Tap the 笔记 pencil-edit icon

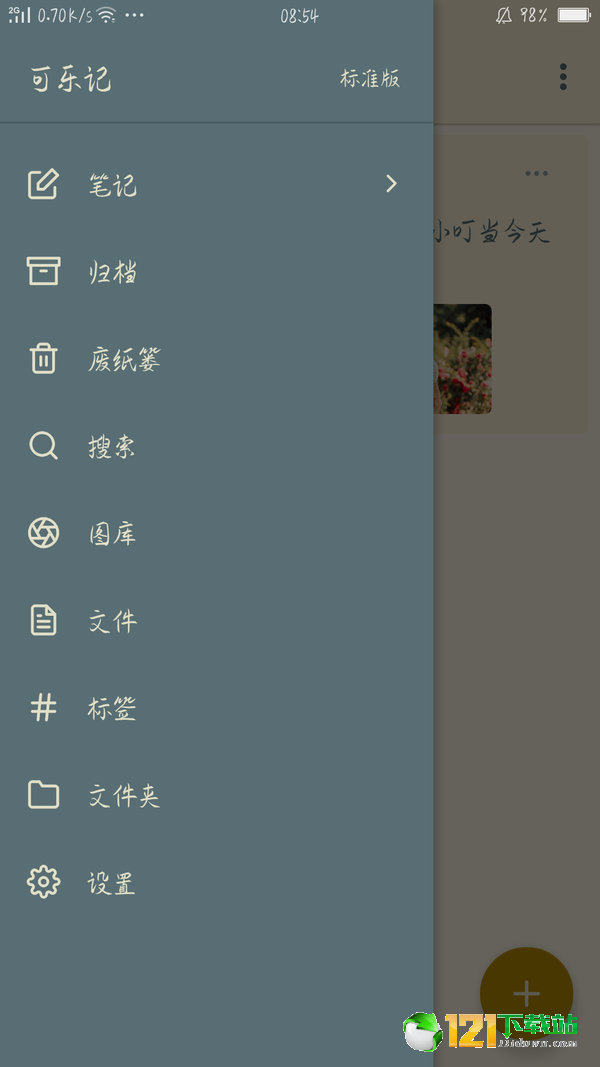click(43, 184)
